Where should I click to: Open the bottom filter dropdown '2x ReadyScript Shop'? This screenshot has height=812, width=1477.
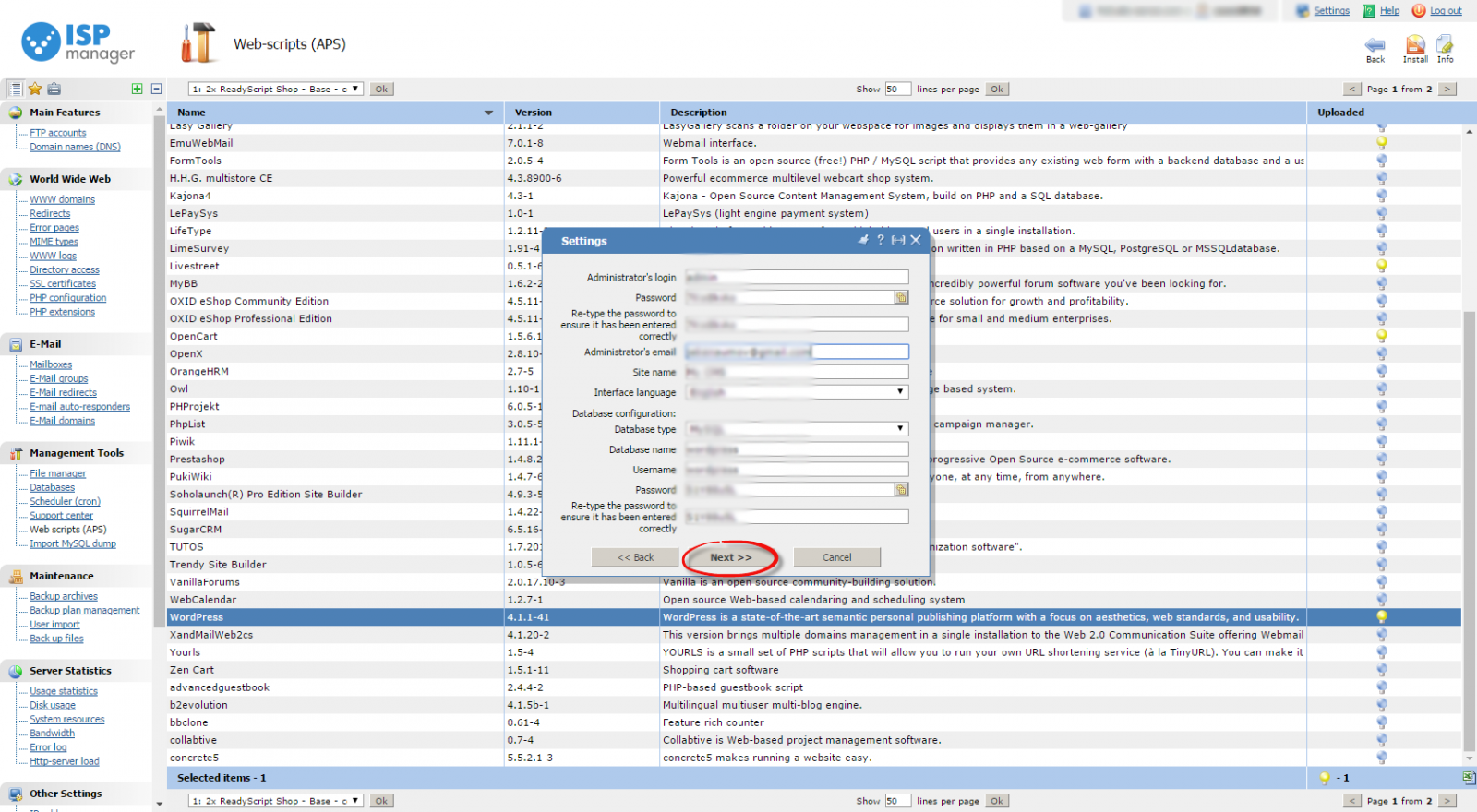point(276,801)
